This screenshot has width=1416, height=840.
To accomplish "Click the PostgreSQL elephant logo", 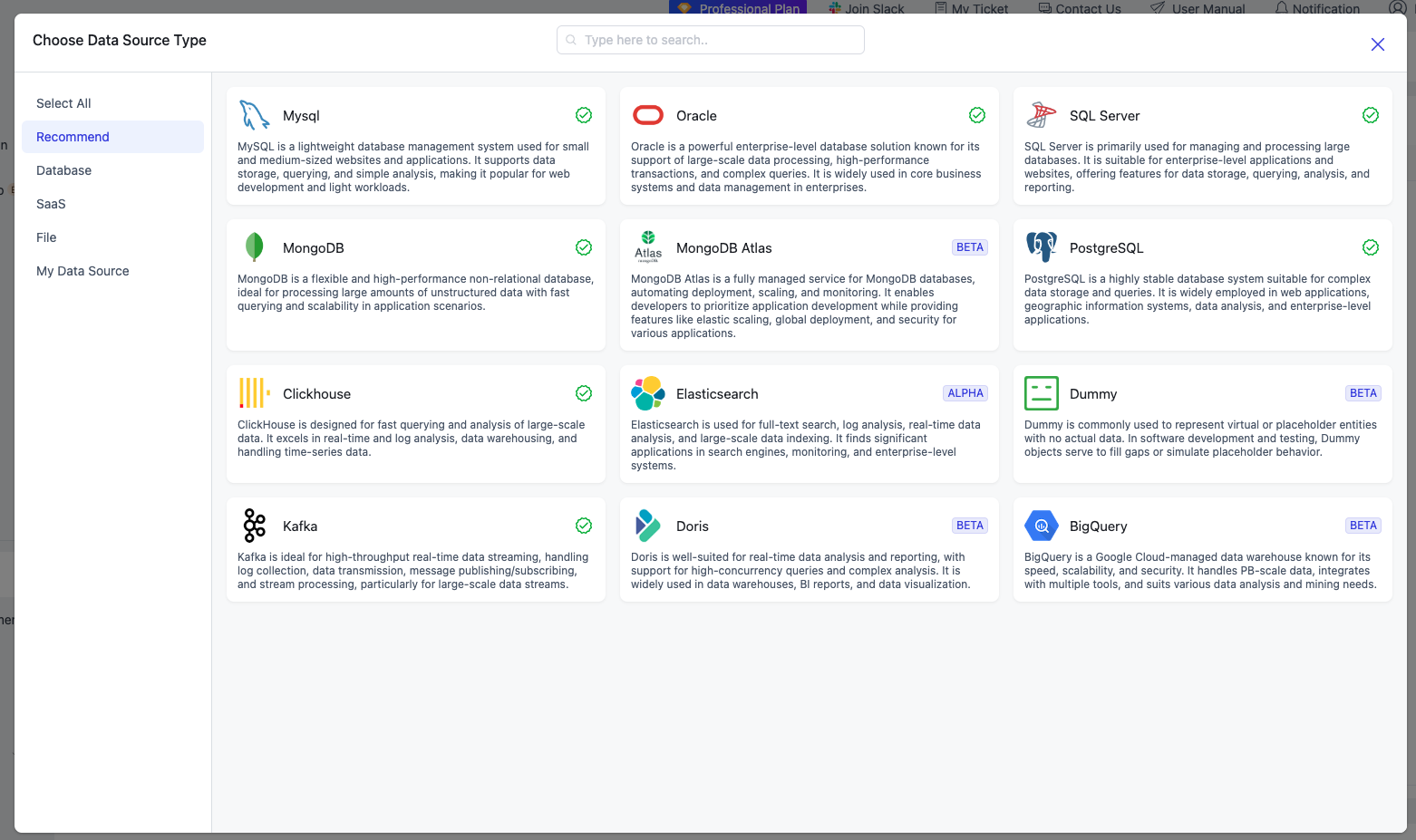I will tap(1042, 246).
